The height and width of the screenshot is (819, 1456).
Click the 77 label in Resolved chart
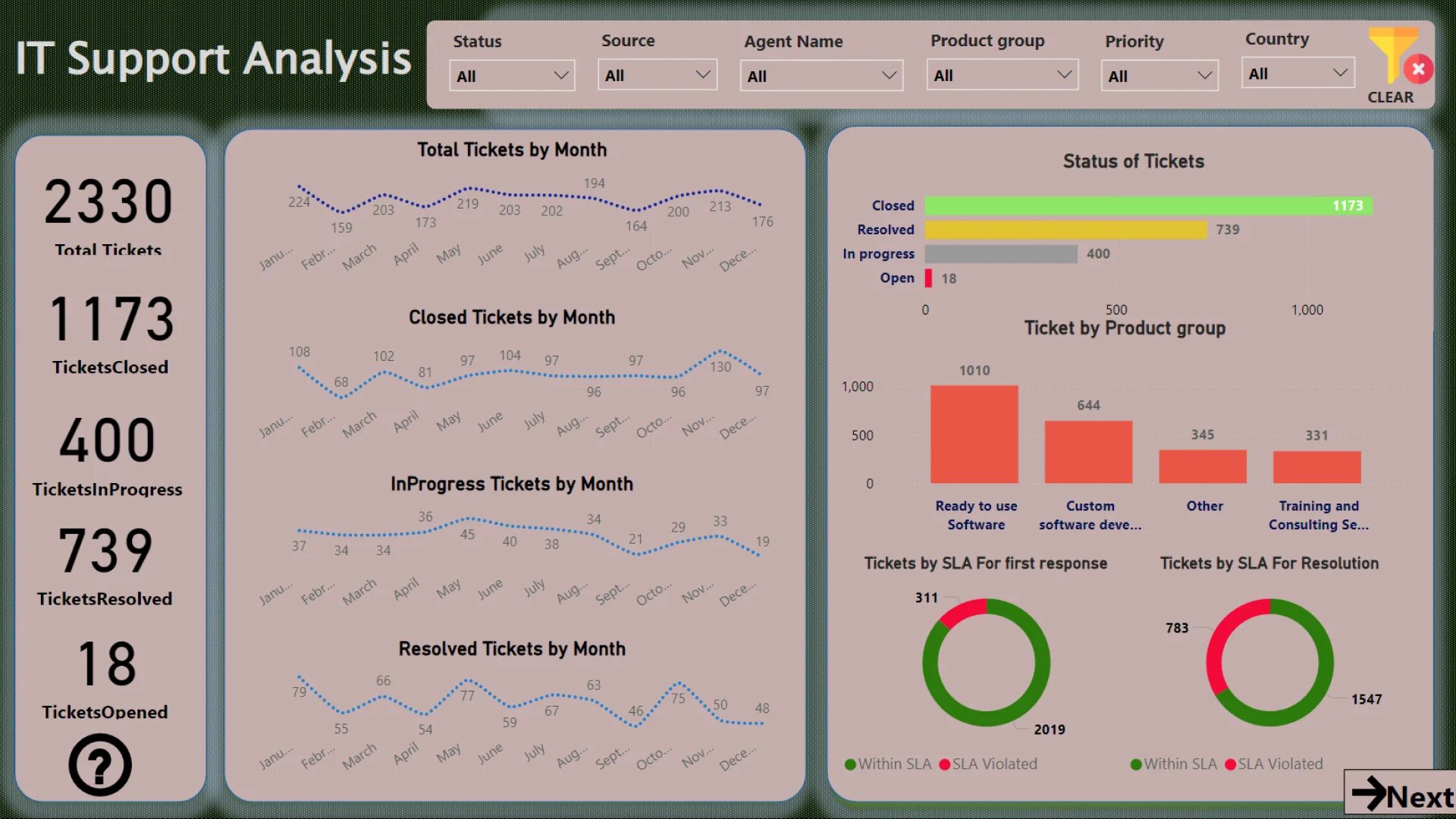(x=467, y=695)
